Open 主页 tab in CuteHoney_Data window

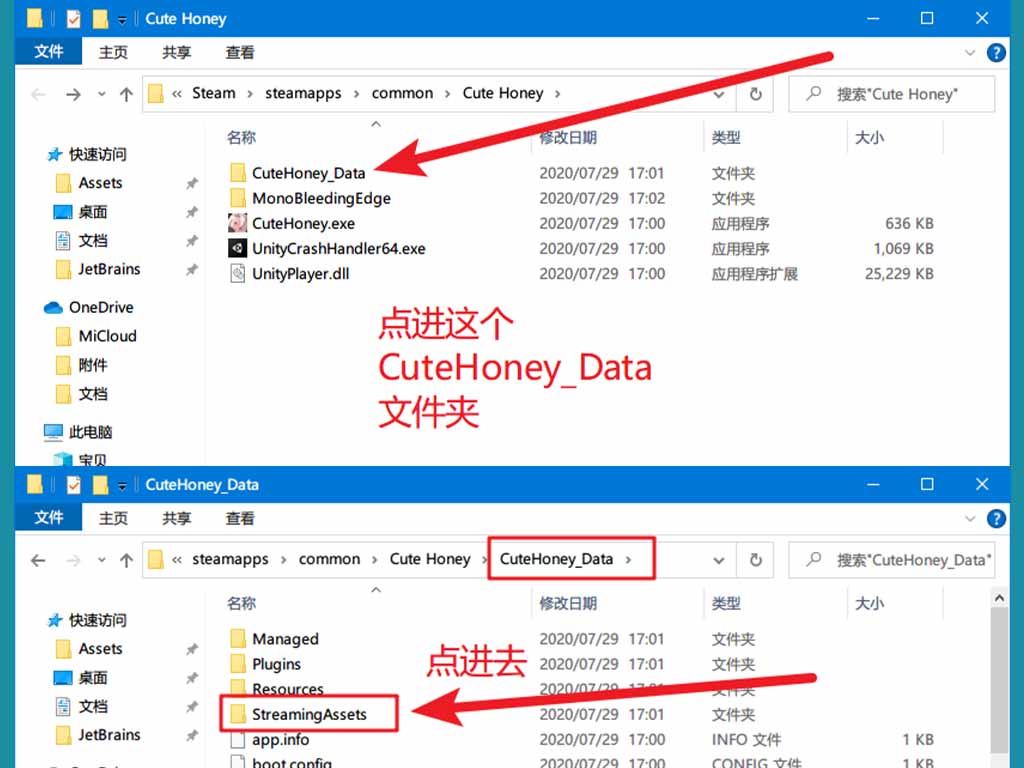113,518
